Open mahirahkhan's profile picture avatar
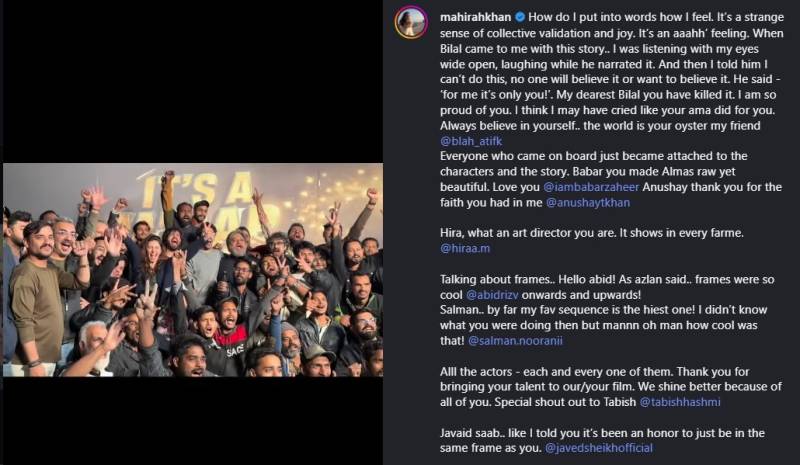This screenshot has height=465, width=800. pos(411,22)
